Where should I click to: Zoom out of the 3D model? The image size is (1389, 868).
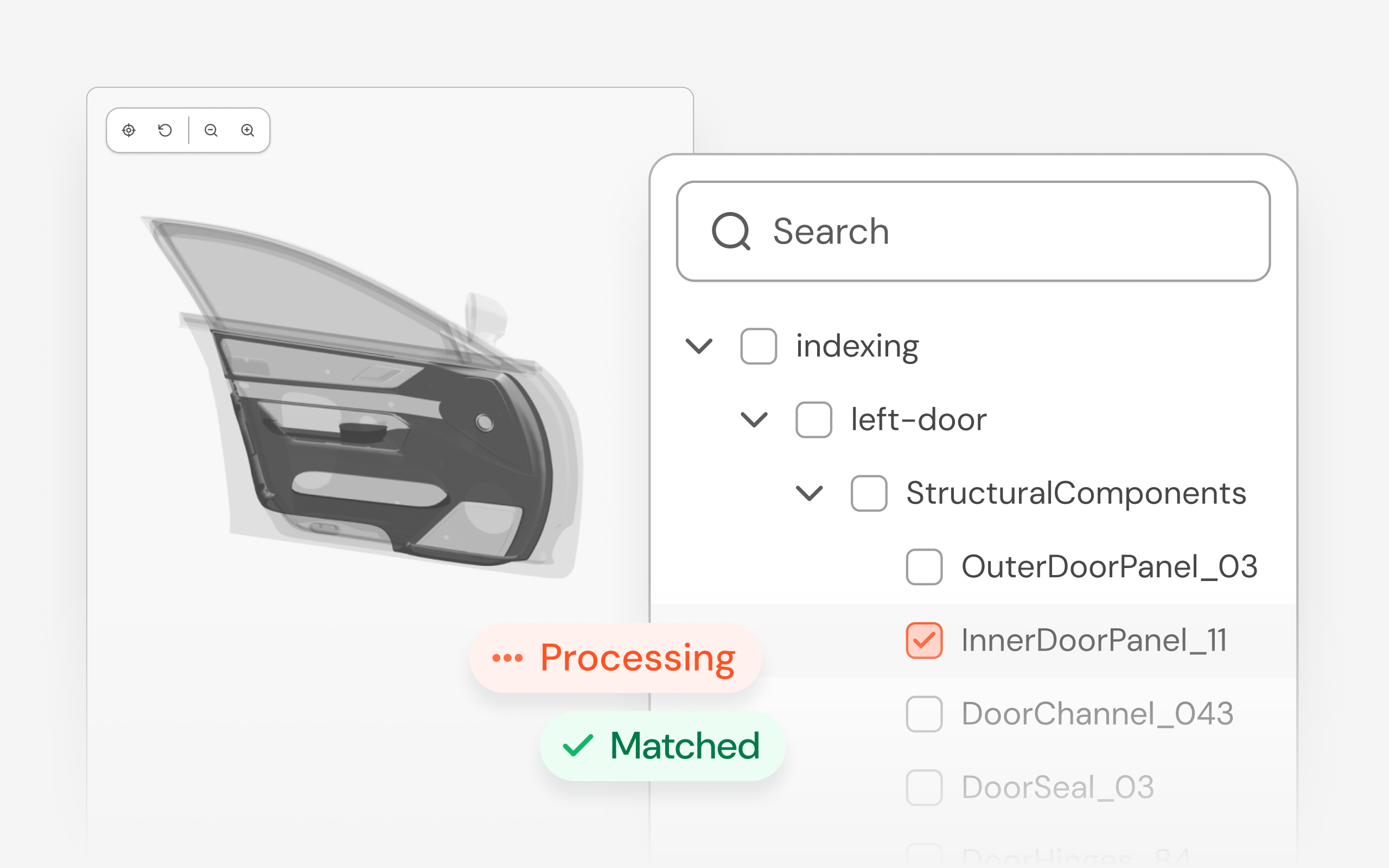[x=211, y=130]
